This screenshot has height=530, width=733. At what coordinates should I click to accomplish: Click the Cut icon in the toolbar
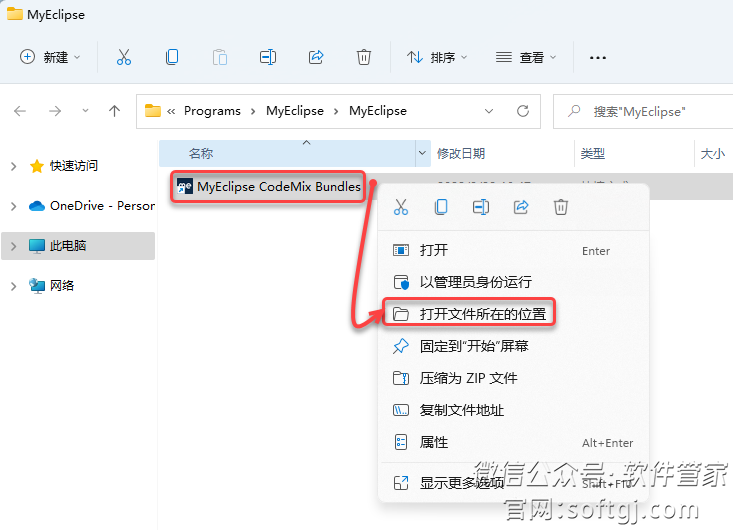(x=124, y=57)
